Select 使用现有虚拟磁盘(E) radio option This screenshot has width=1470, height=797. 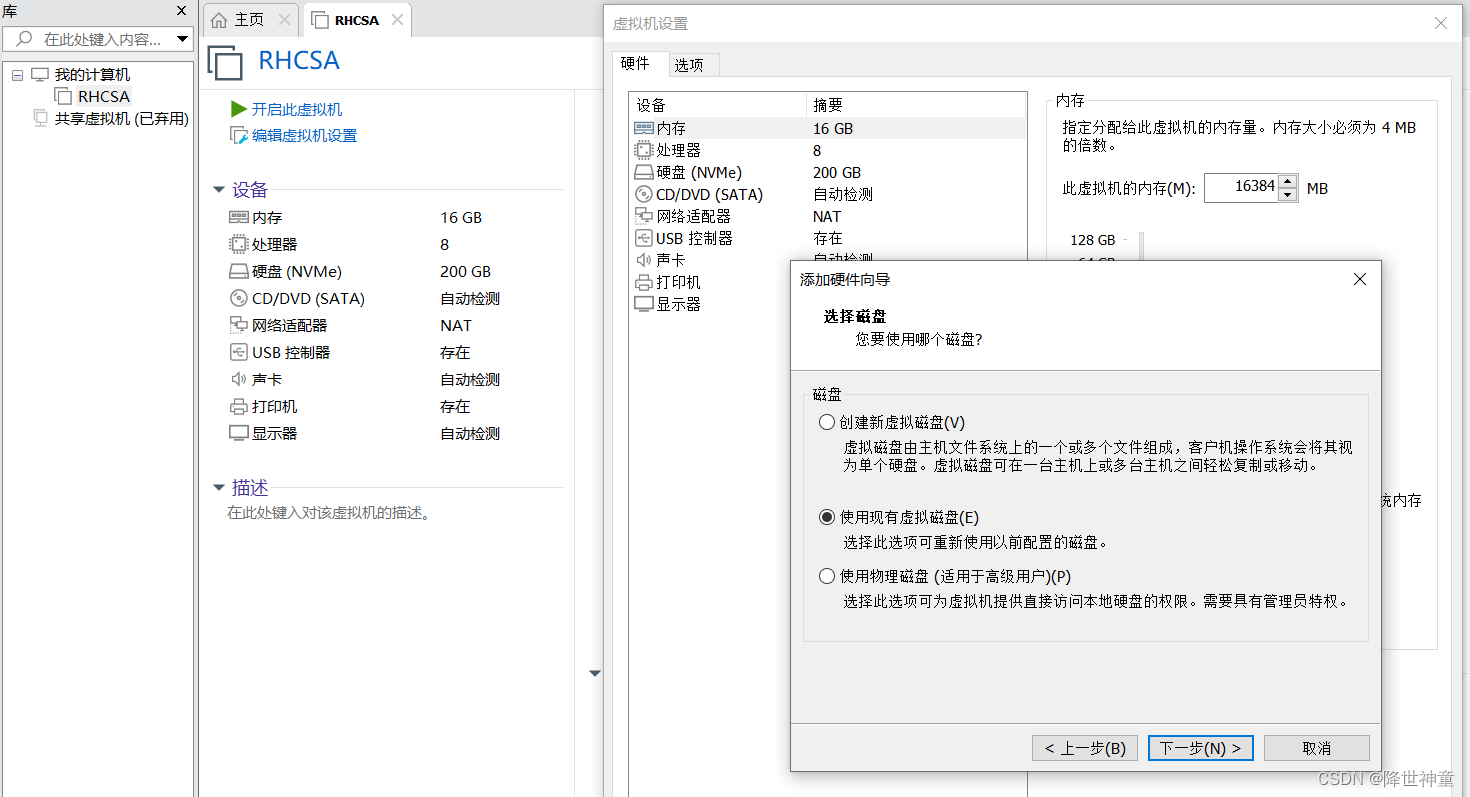click(827, 517)
